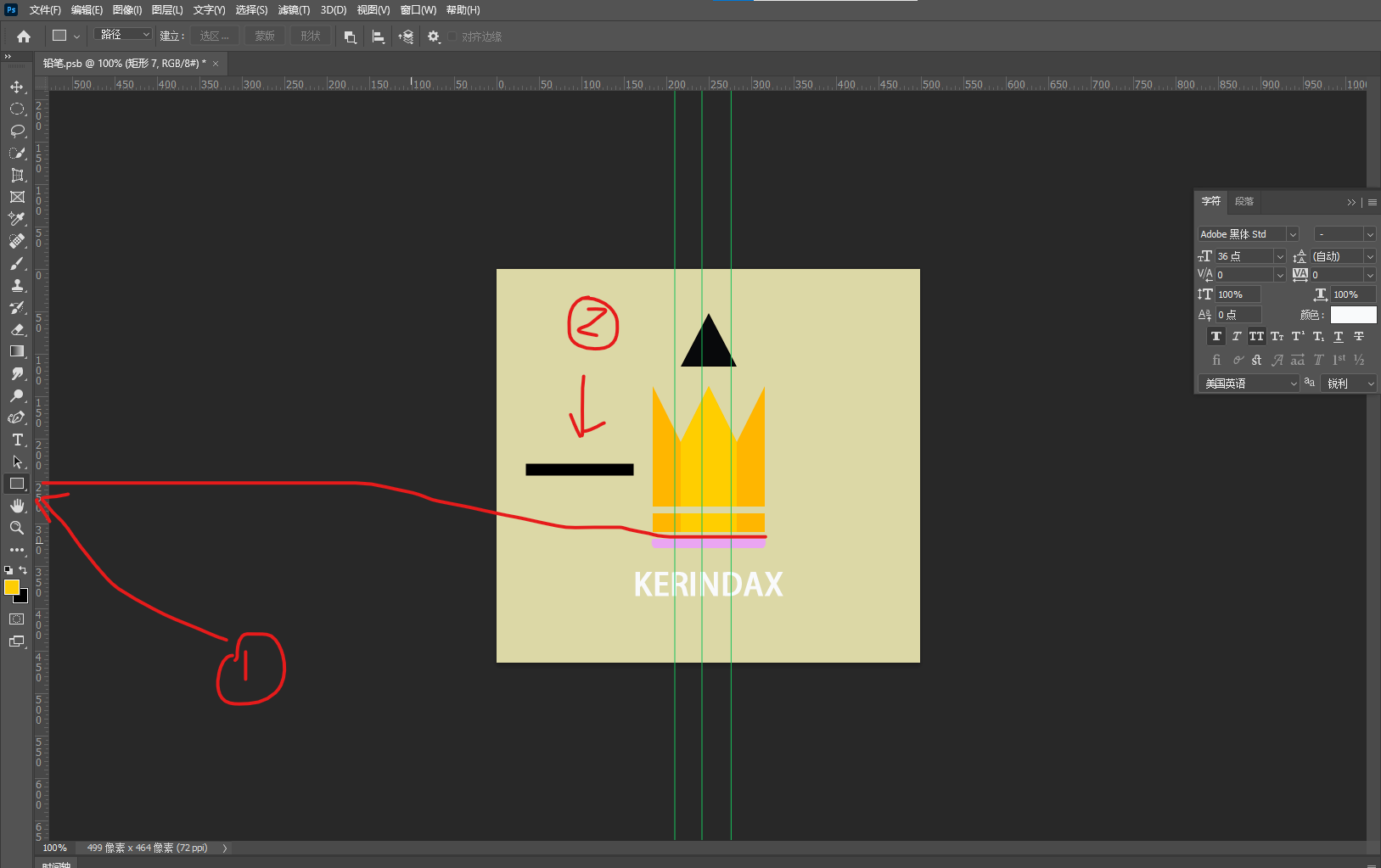Select the Dodge tool

pyautogui.click(x=17, y=395)
